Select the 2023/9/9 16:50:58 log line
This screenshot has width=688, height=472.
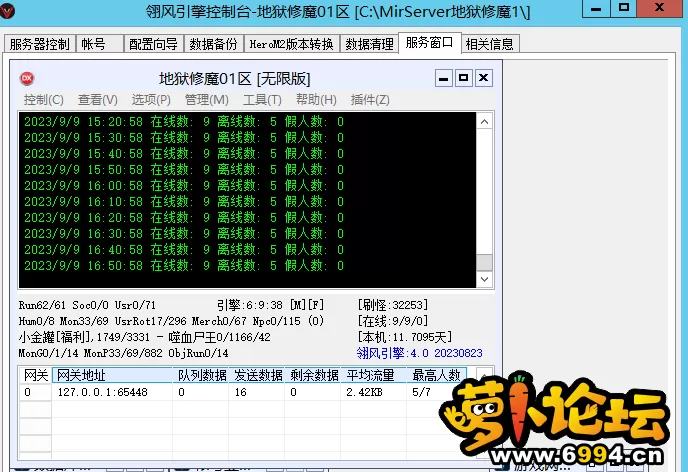point(183,265)
